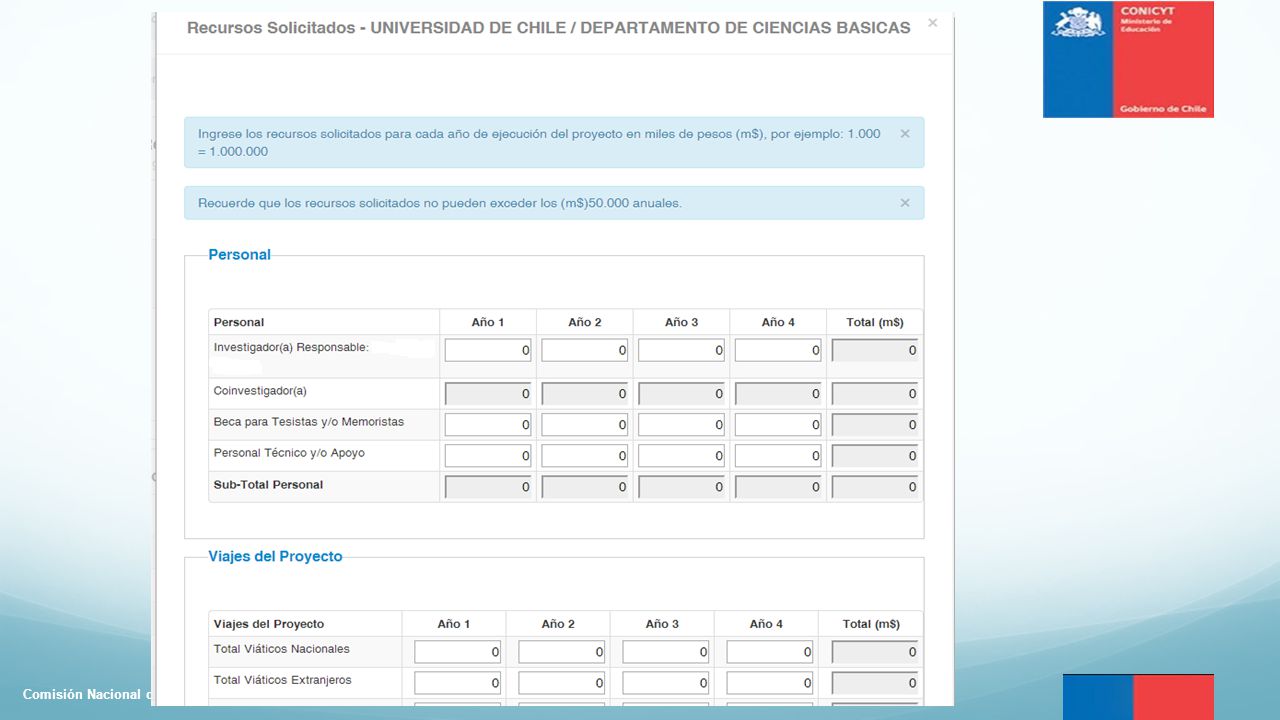Click Beca para Tesistas Año 4 field
Viewport: 1280px width, 720px height.
coord(778,425)
